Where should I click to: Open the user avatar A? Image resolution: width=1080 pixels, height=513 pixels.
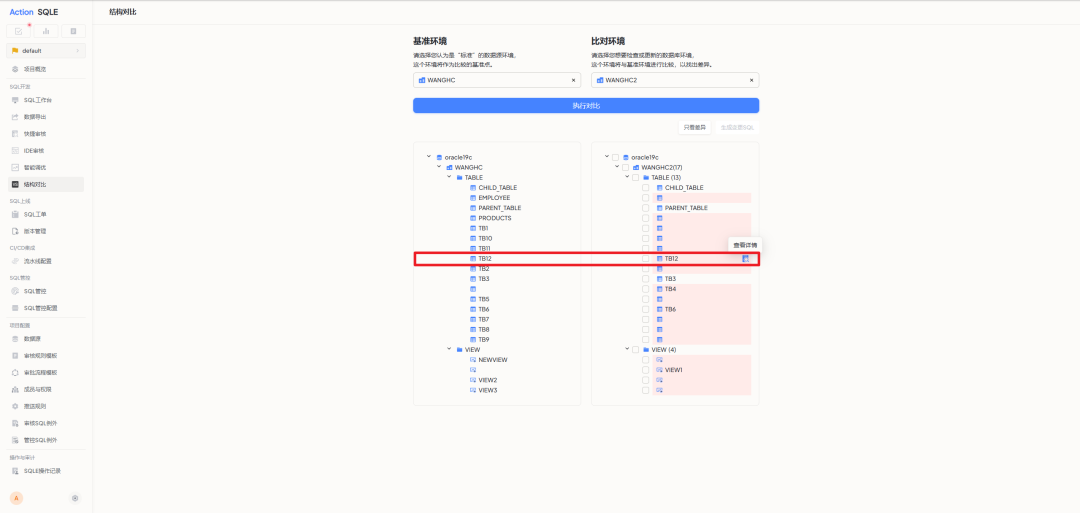pyautogui.click(x=17, y=498)
